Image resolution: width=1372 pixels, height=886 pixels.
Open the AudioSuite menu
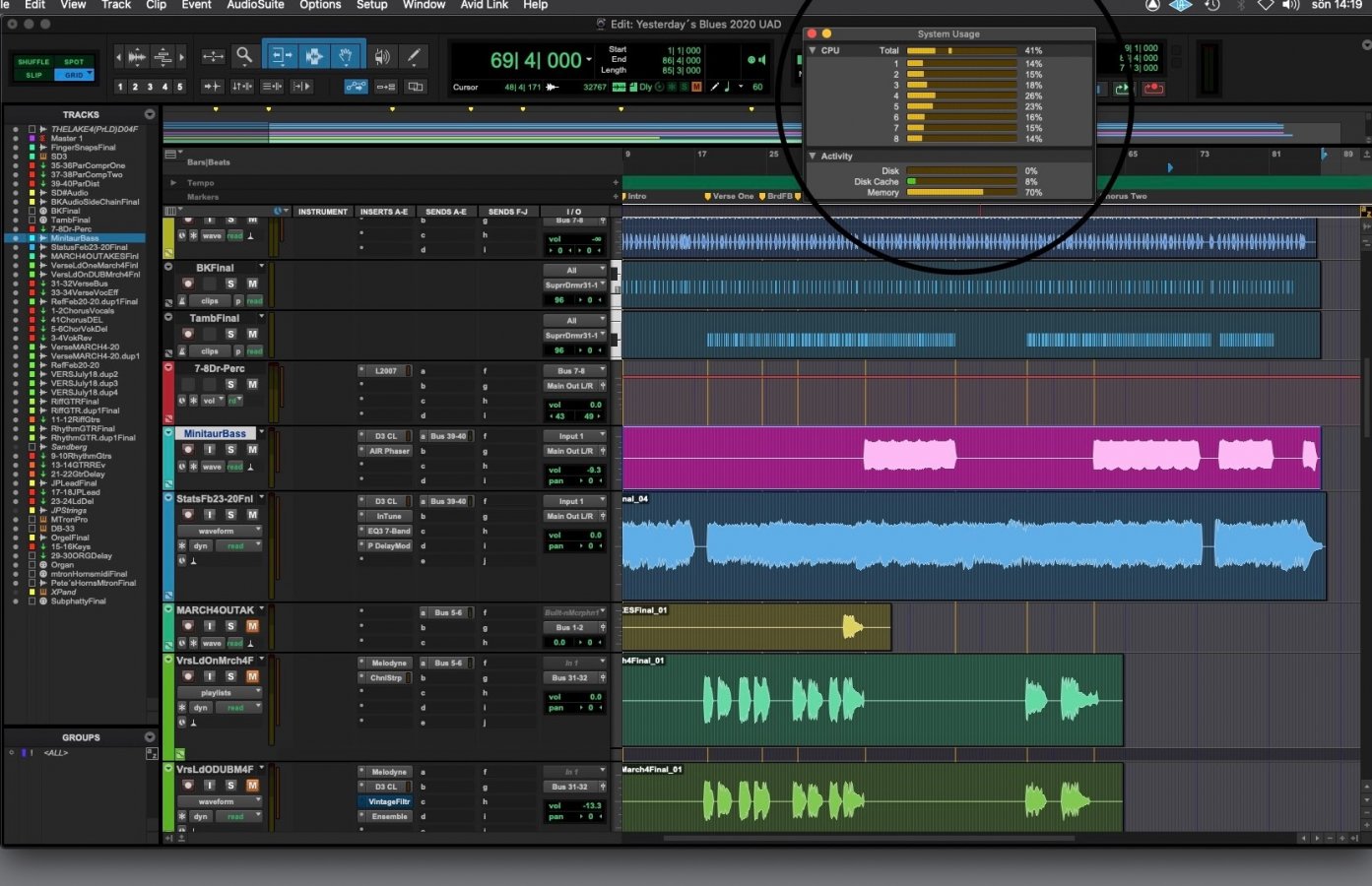(x=255, y=5)
